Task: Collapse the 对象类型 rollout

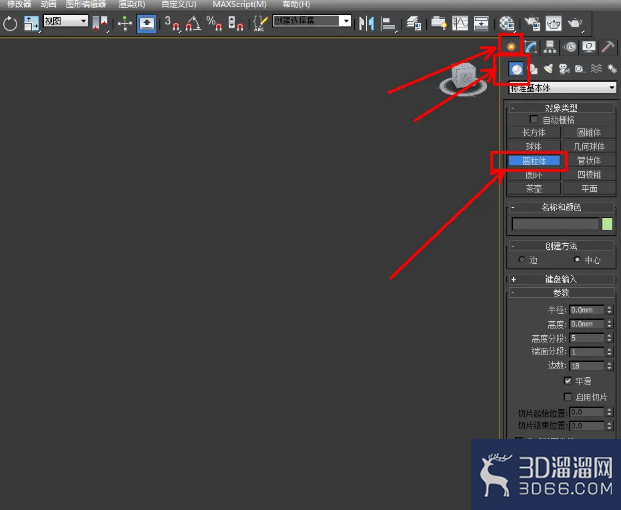Action: click(561, 108)
